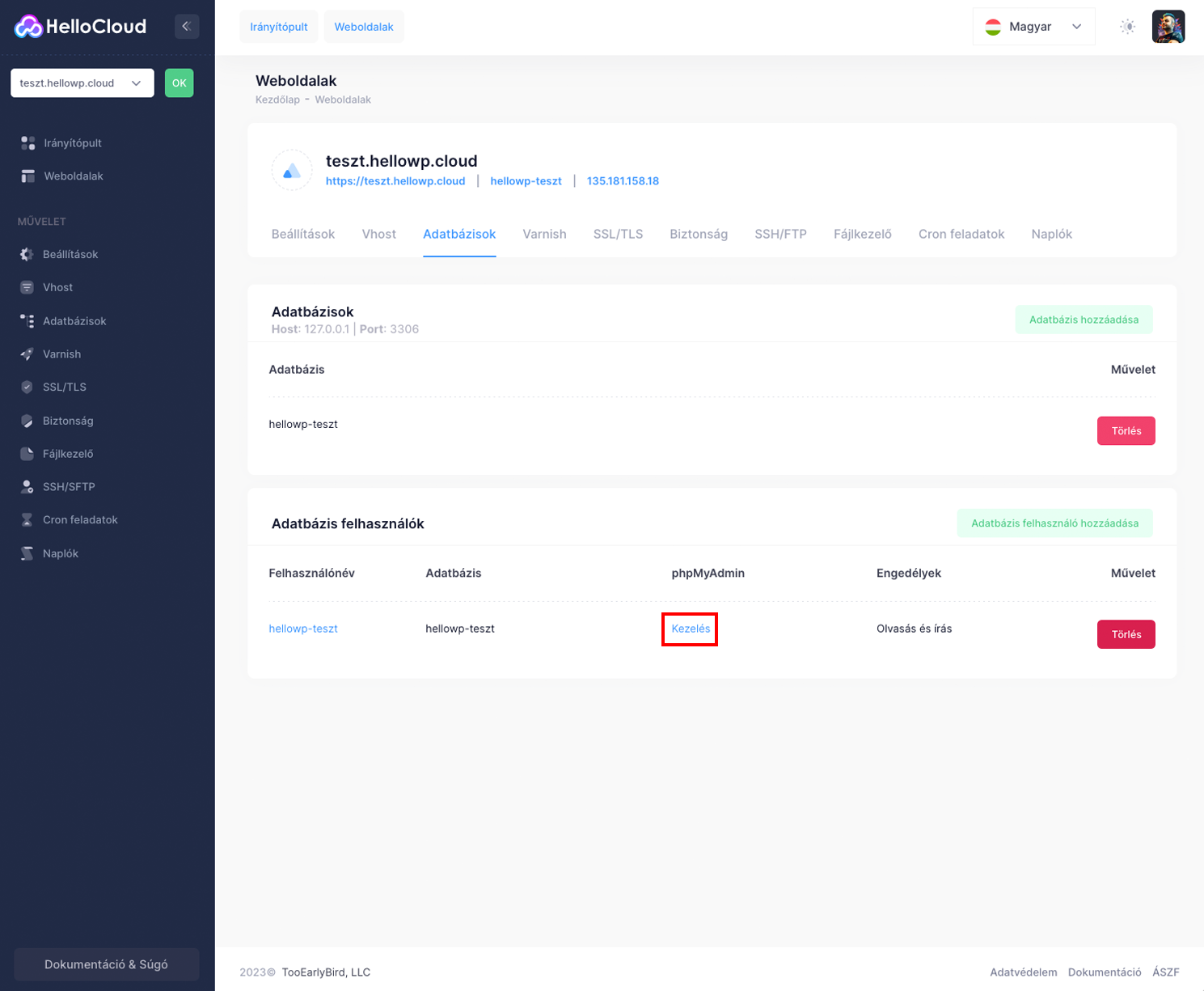Toggle the light/dark theme sun icon

coord(1128,27)
